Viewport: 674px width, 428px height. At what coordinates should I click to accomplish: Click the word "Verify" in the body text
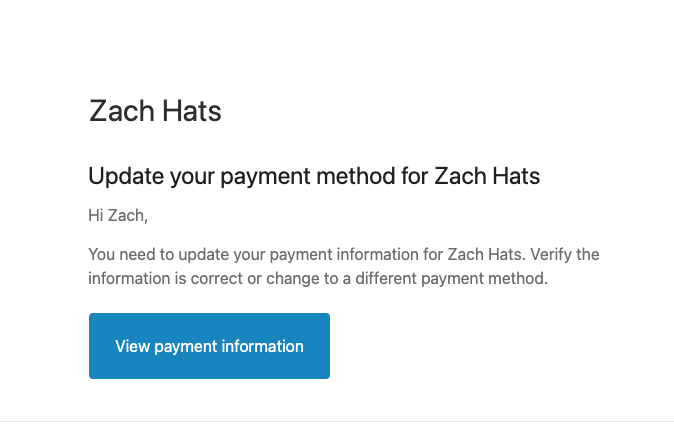coord(550,254)
